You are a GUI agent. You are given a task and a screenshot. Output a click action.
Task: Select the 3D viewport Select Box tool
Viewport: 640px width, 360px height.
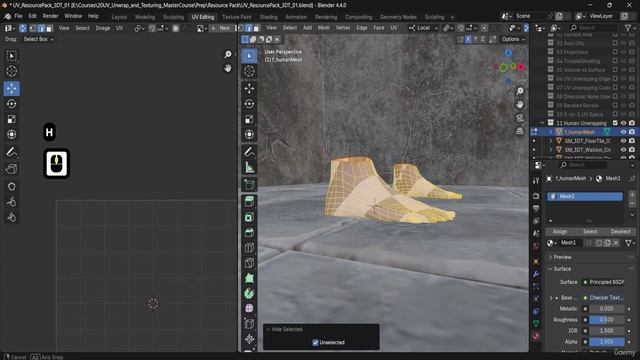point(249,56)
